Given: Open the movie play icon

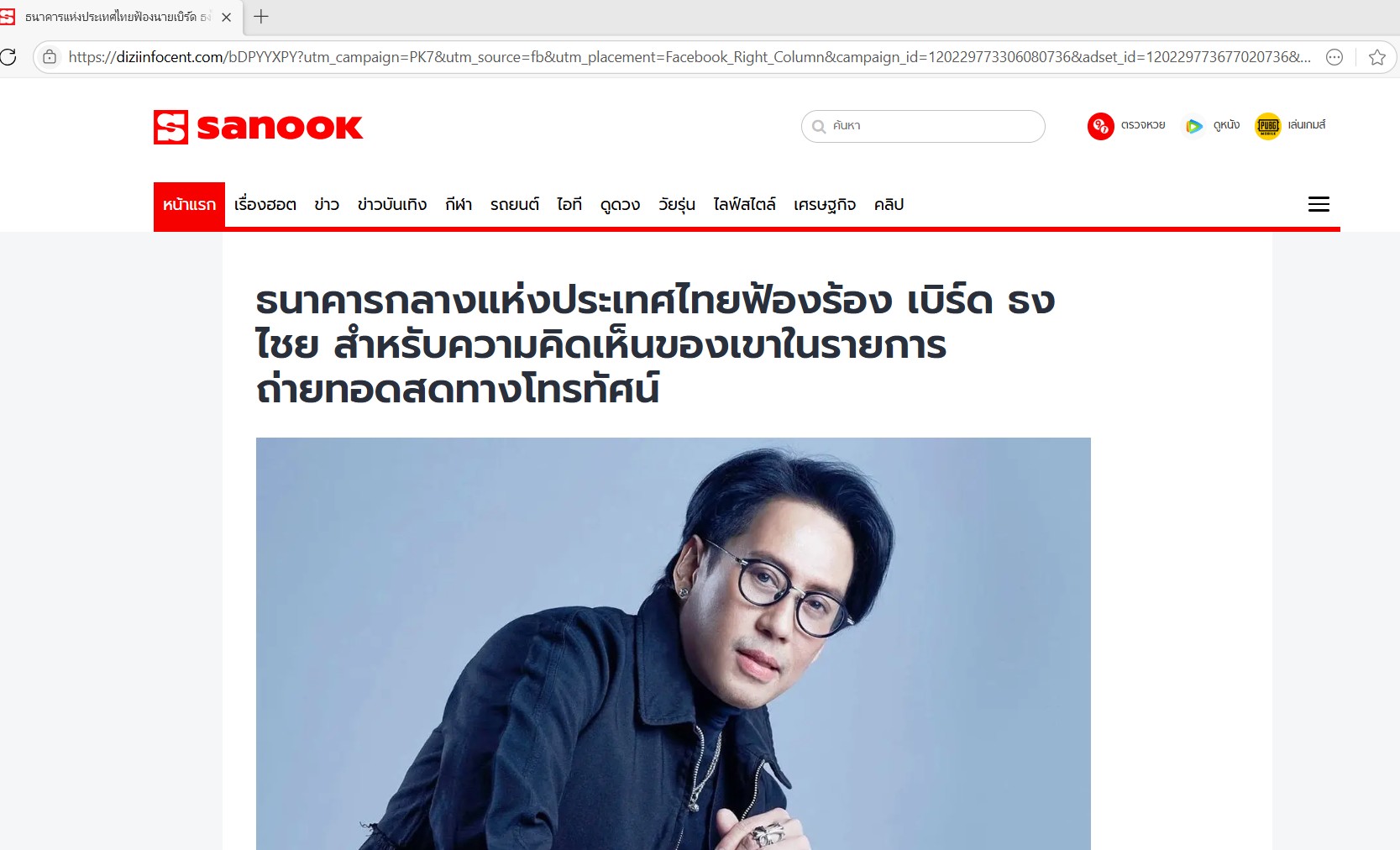Looking at the screenshot, I should [1193, 126].
